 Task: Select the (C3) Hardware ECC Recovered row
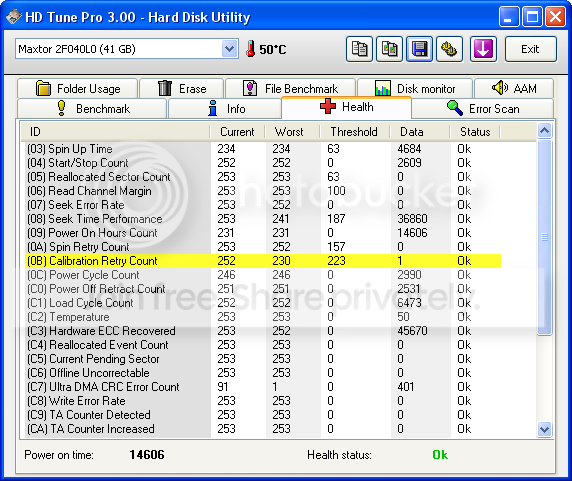coord(263,331)
